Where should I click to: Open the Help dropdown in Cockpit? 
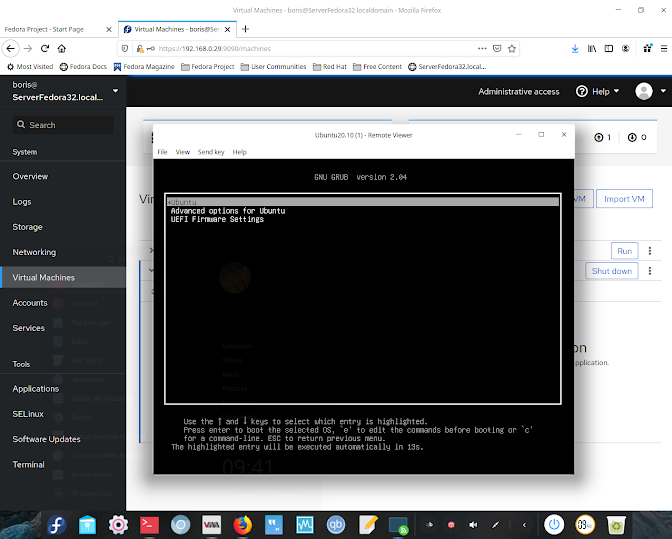tap(597, 91)
